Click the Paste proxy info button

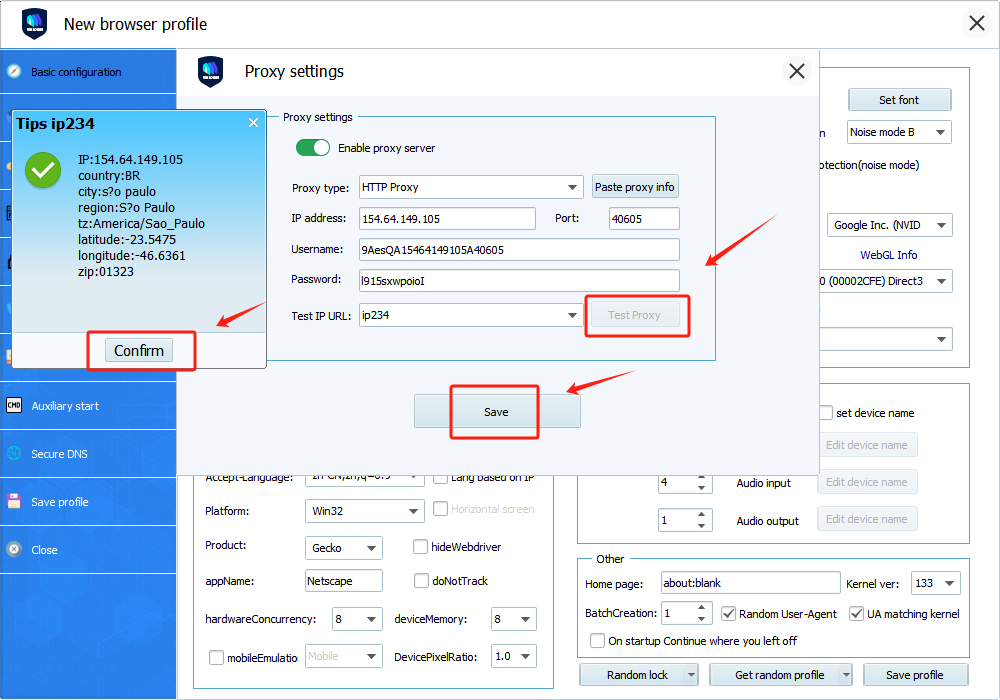coord(635,187)
